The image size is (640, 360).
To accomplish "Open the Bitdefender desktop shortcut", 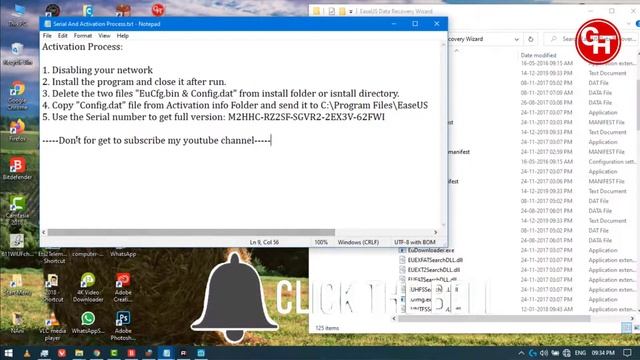I will tap(17, 169).
